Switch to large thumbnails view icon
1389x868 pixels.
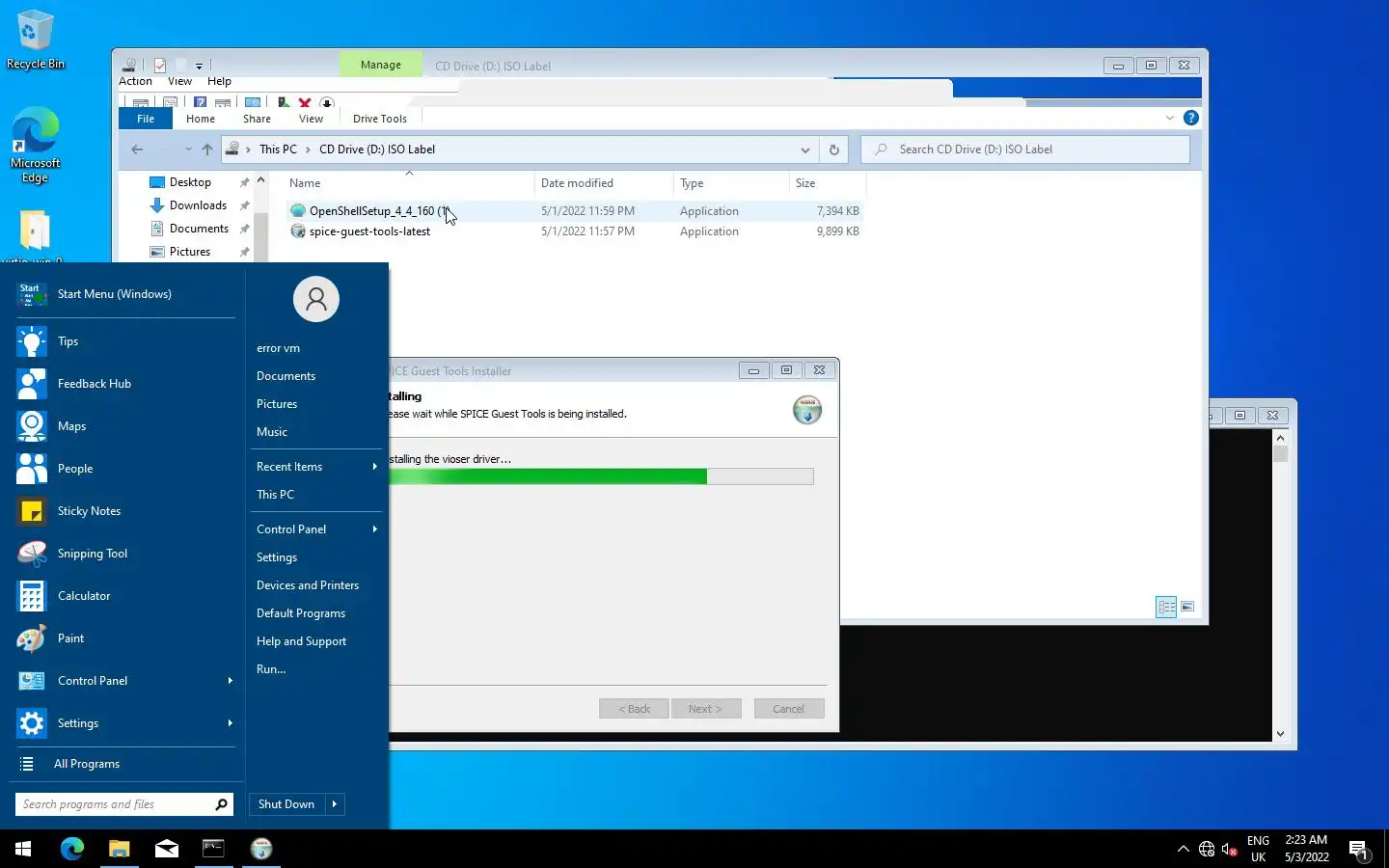[1187, 607]
